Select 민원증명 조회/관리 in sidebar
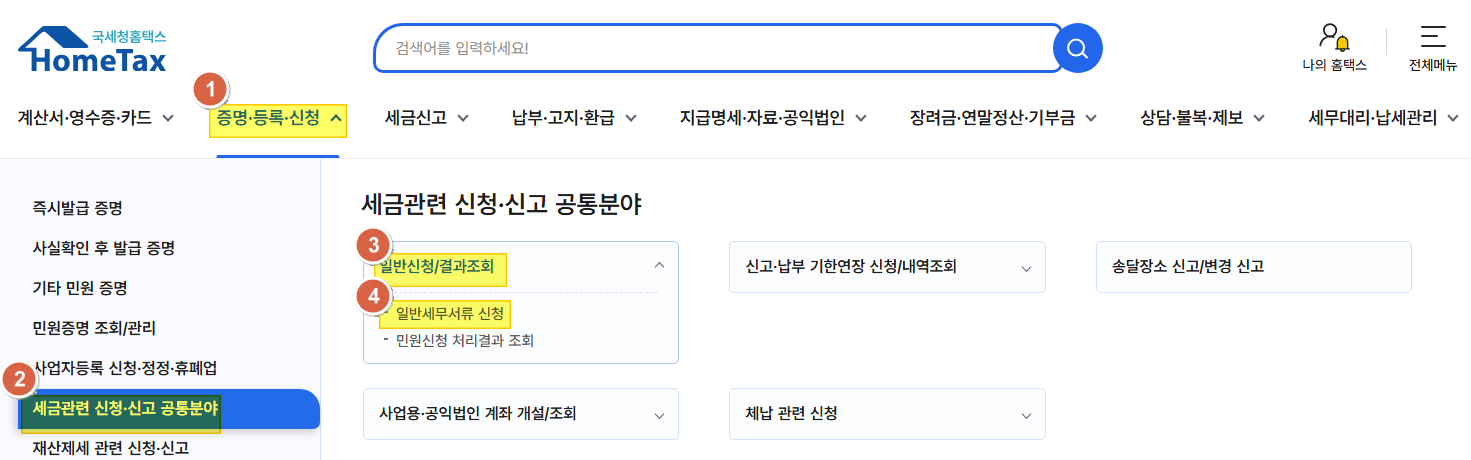Image resolution: width=1471 pixels, height=460 pixels. pos(94,328)
